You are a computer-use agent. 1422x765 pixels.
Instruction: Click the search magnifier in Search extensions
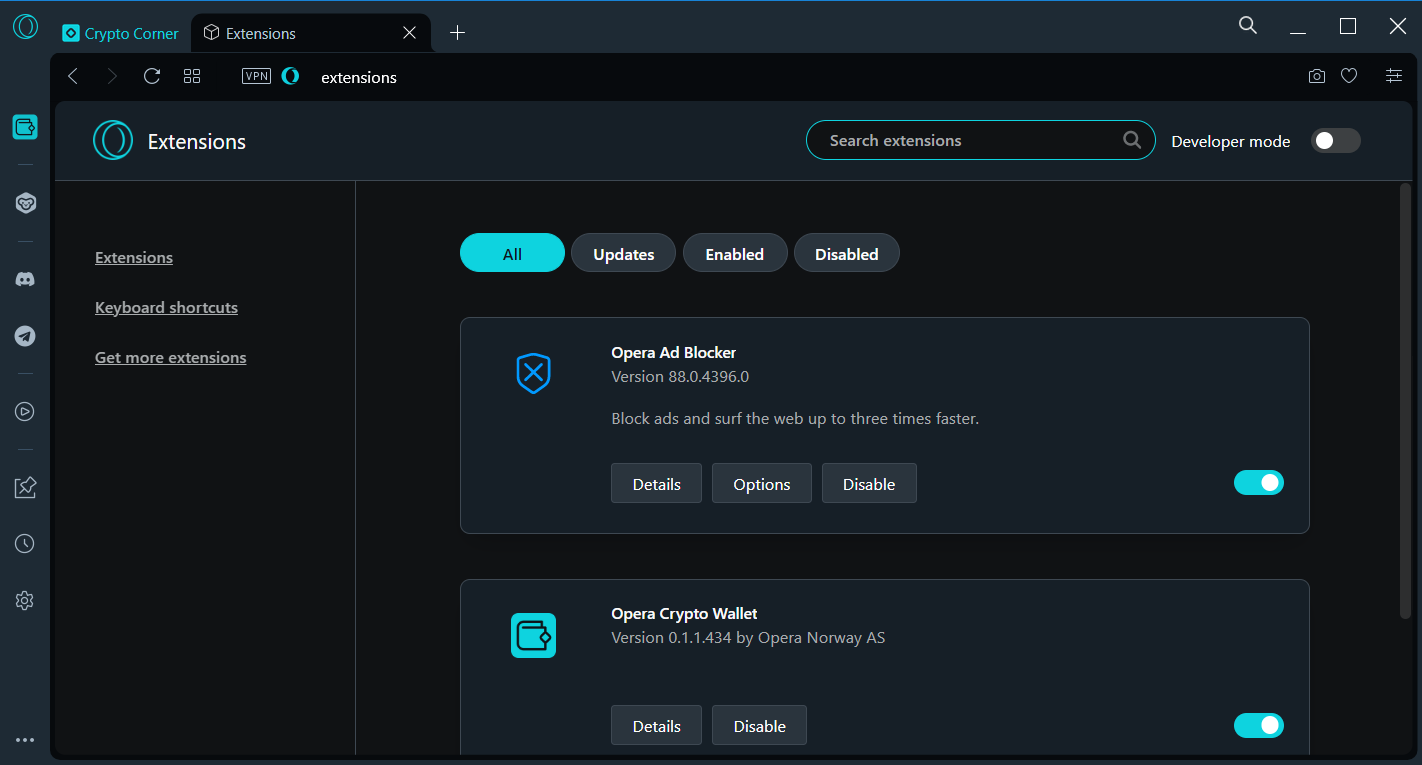coord(1132,140)
